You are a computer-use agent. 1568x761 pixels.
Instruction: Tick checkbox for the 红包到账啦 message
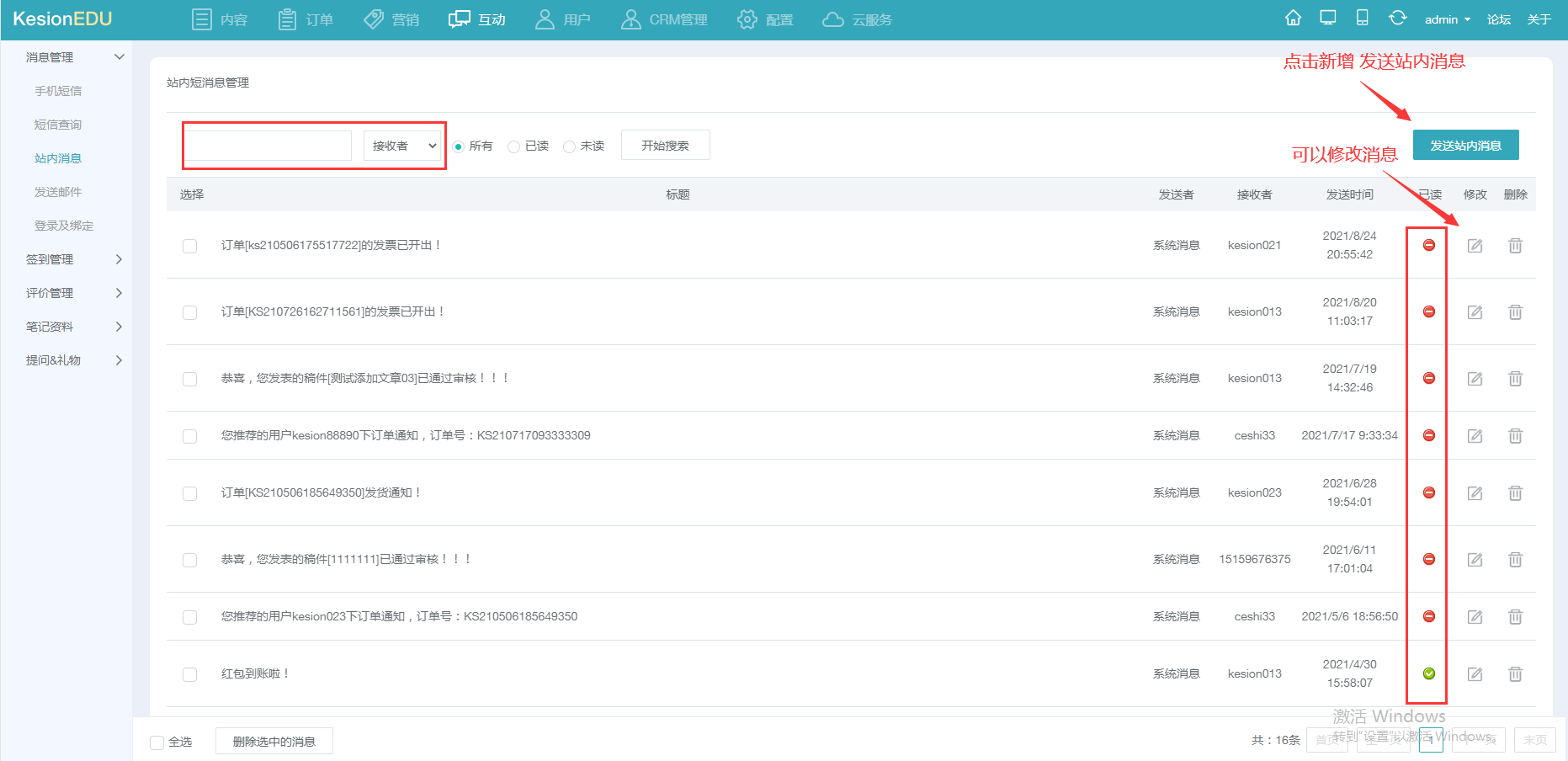coord(190,674)
